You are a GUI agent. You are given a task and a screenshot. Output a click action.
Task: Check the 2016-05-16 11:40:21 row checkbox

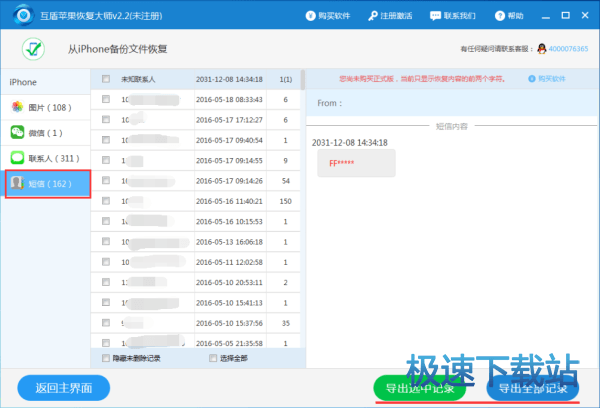106,201
